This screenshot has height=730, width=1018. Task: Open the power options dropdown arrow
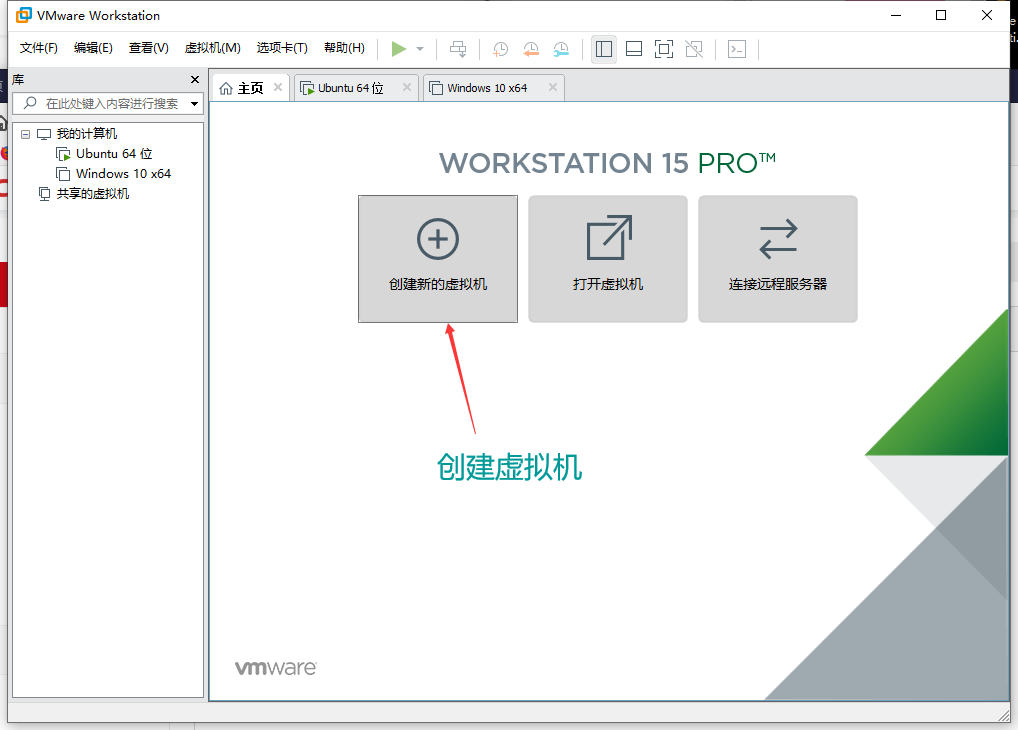(420, 49)
